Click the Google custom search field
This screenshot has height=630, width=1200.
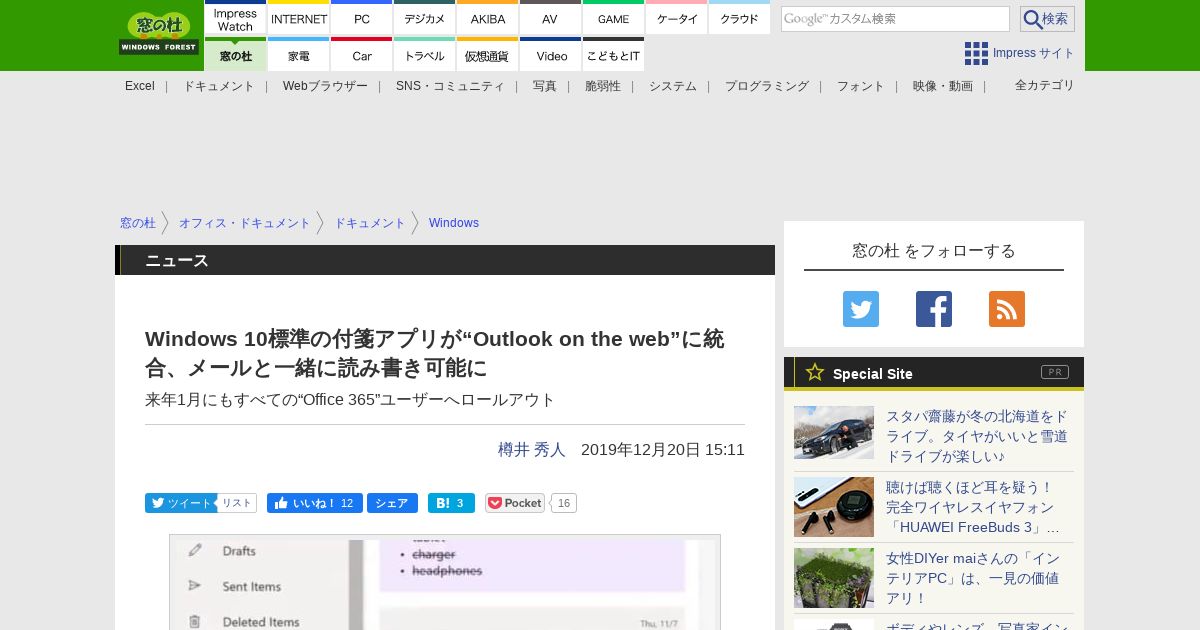[895, 19]
